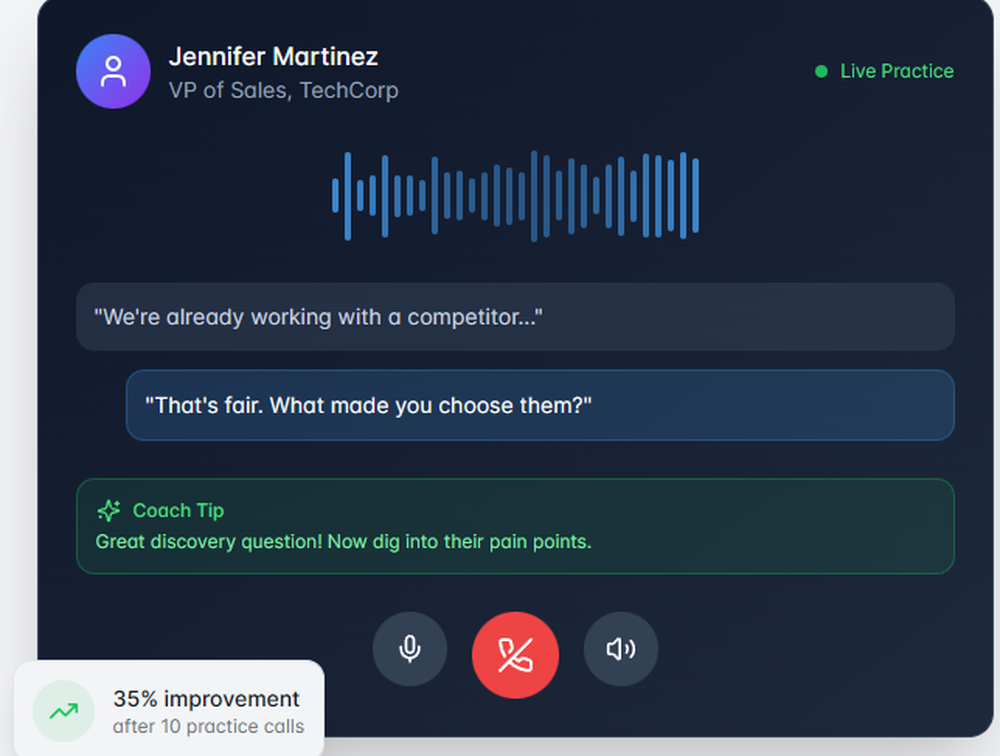Screen dimensions: 1000x756
Task: Select the Live Practice label
Action: click(x=897, y=71)
